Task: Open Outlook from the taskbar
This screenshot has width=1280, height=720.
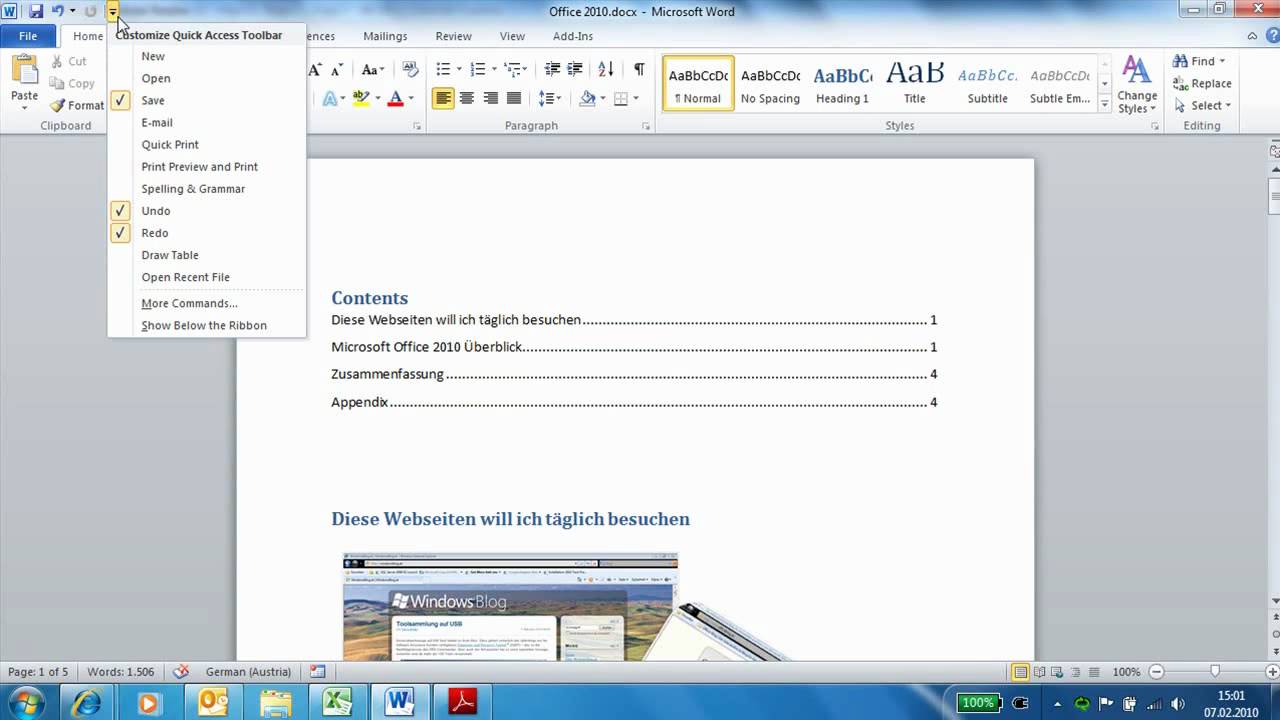Action: 212,702
